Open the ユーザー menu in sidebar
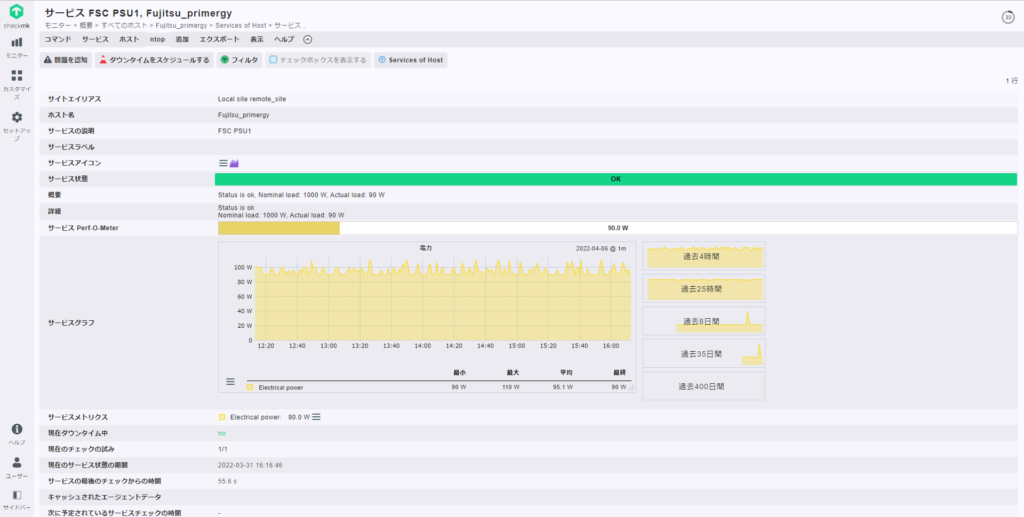The height and width of the screenshot is (517, 1024). tap(16, 467)
